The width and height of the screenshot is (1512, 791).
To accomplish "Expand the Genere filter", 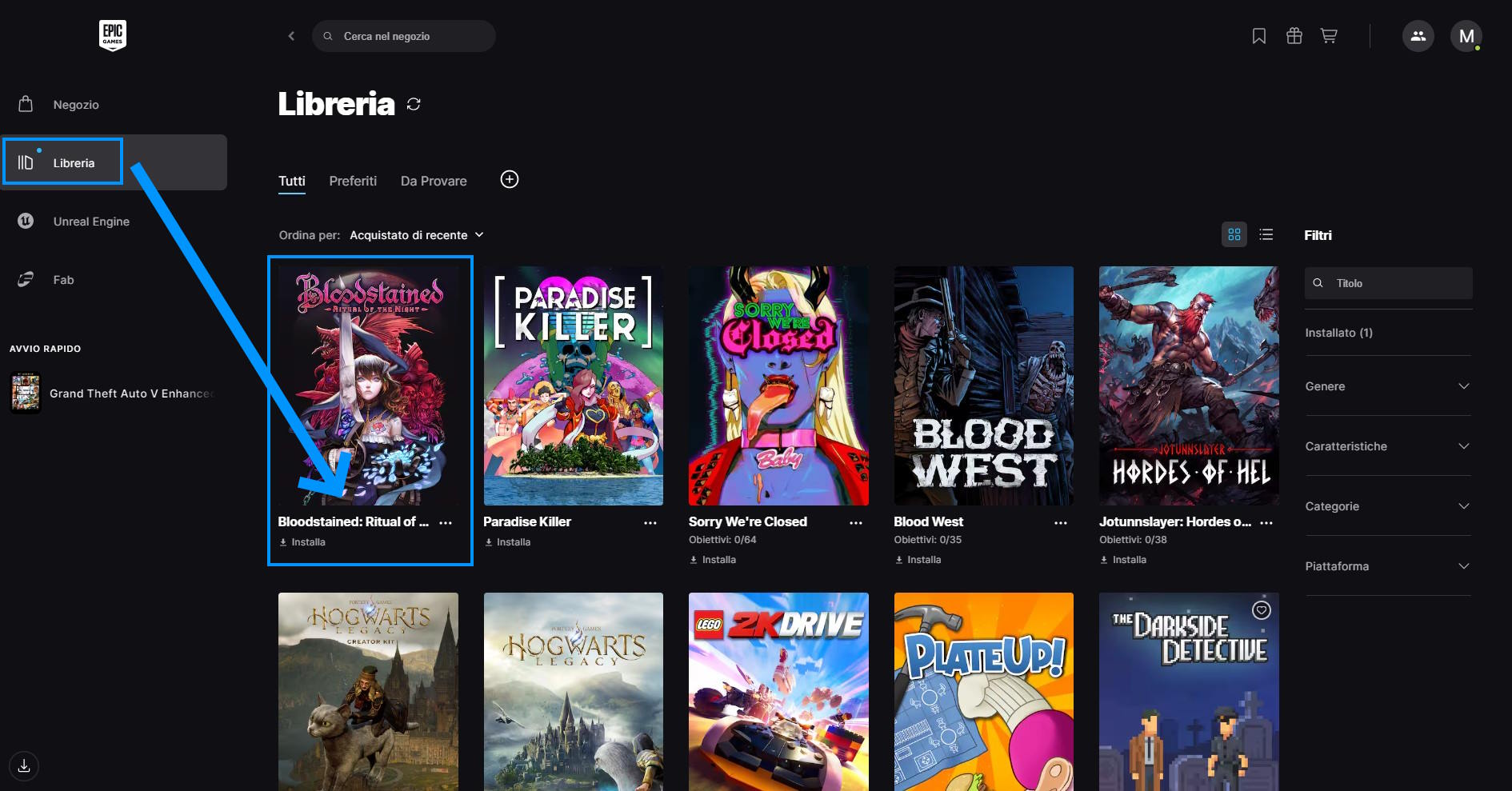I will pyautogui.click(x=1387, y=386).
